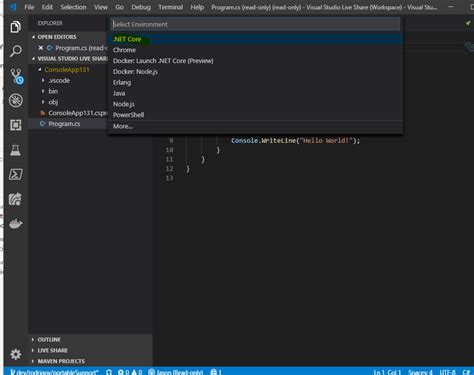Click the Spaces: 4 indentation setting
The image size is (474, 375).
pos(420,372)
